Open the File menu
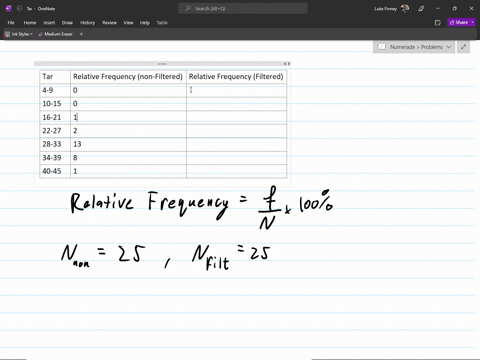Viewport: 480px width, 360px height. tap(11, 23)
